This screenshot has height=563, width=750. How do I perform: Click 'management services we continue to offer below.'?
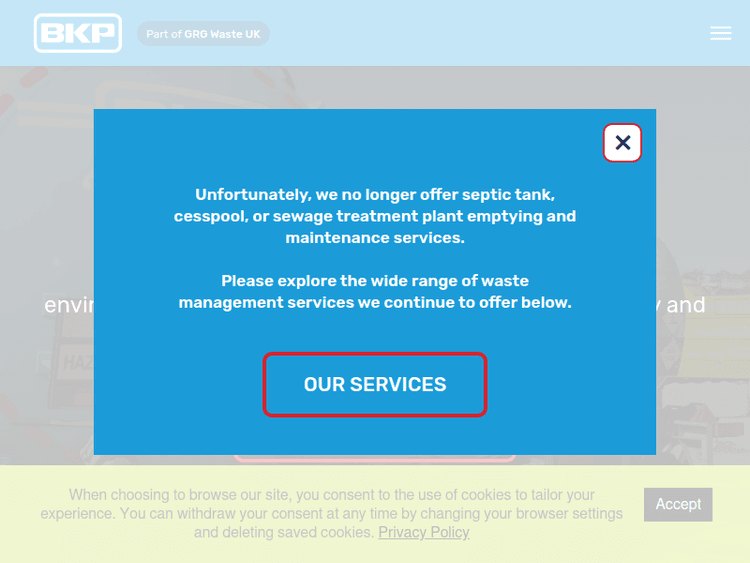375,302
